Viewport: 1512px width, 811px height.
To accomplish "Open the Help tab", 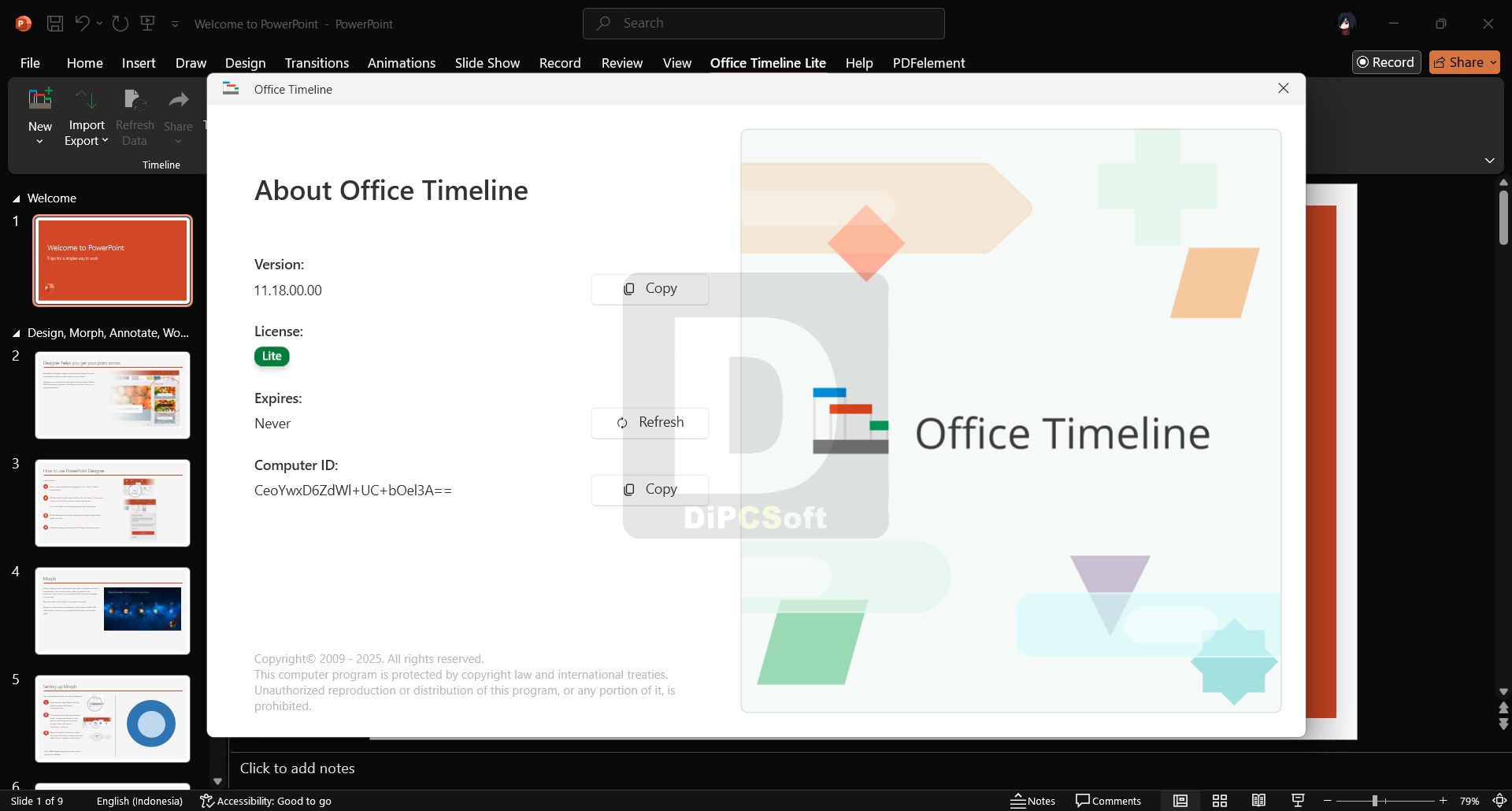I will coord(859,63).
